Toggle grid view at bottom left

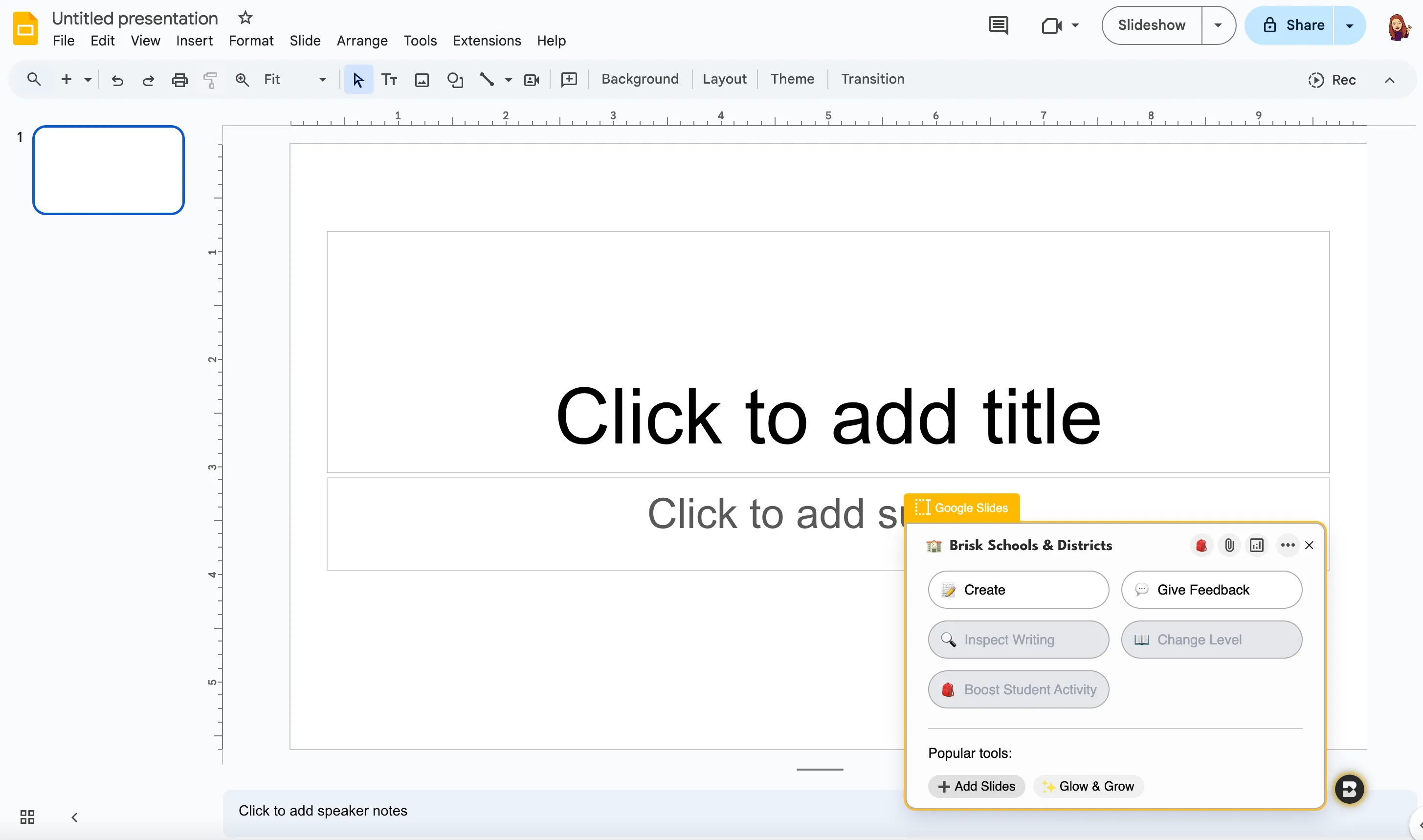(x=27, y=817)
